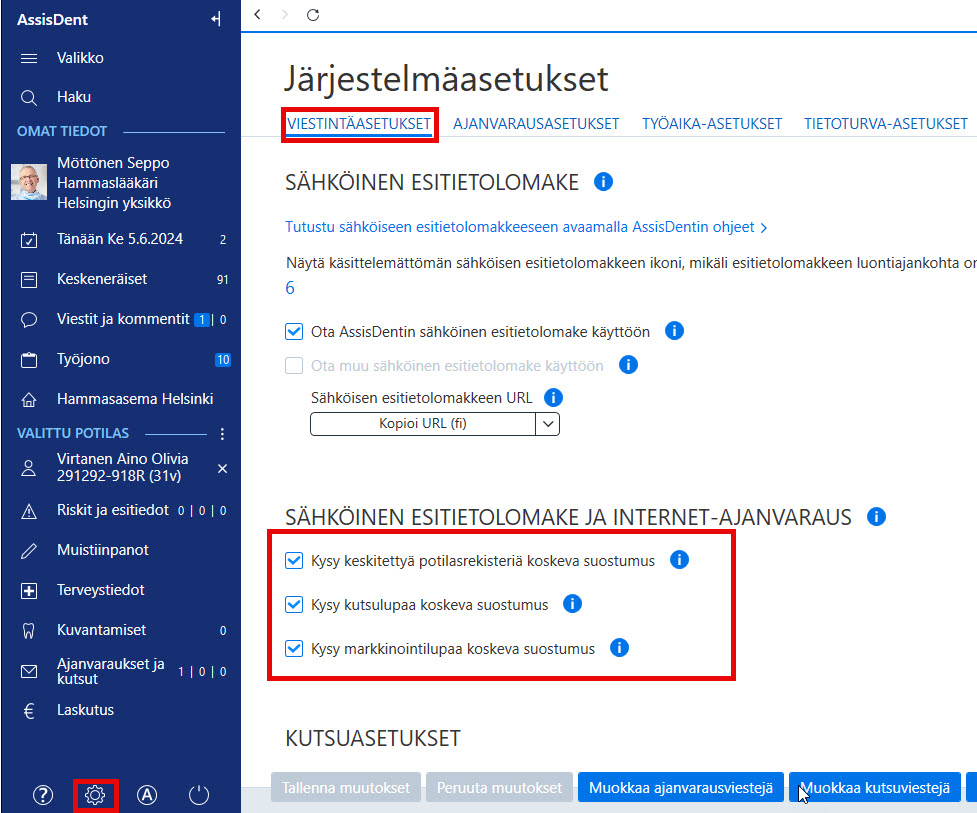The image size is (977, 813).
Task: Close selected patient Virtanen Aino Olivia
Action: pyautogui.click(x=222, y=468)
